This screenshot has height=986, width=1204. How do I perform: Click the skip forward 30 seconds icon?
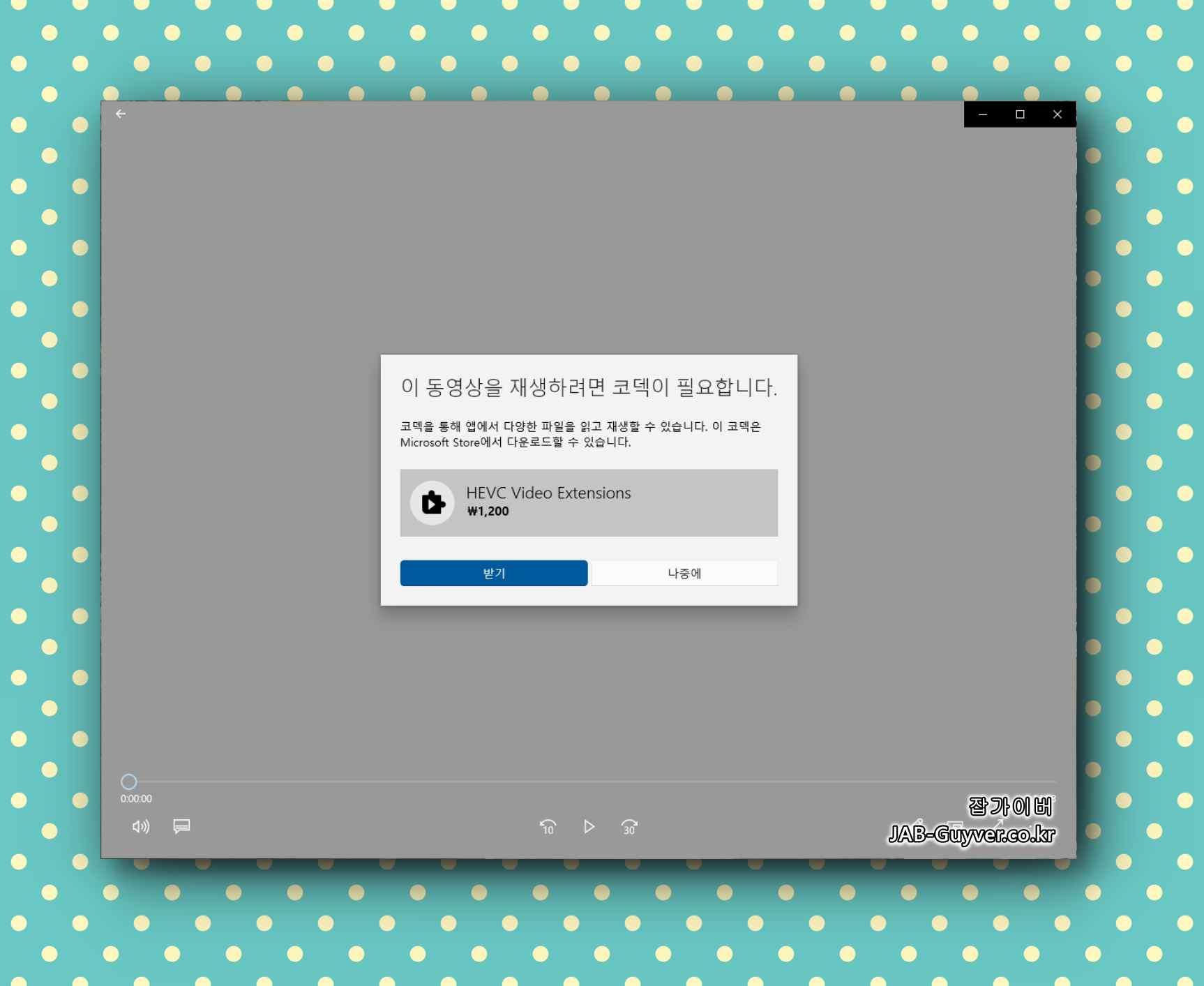629,828
